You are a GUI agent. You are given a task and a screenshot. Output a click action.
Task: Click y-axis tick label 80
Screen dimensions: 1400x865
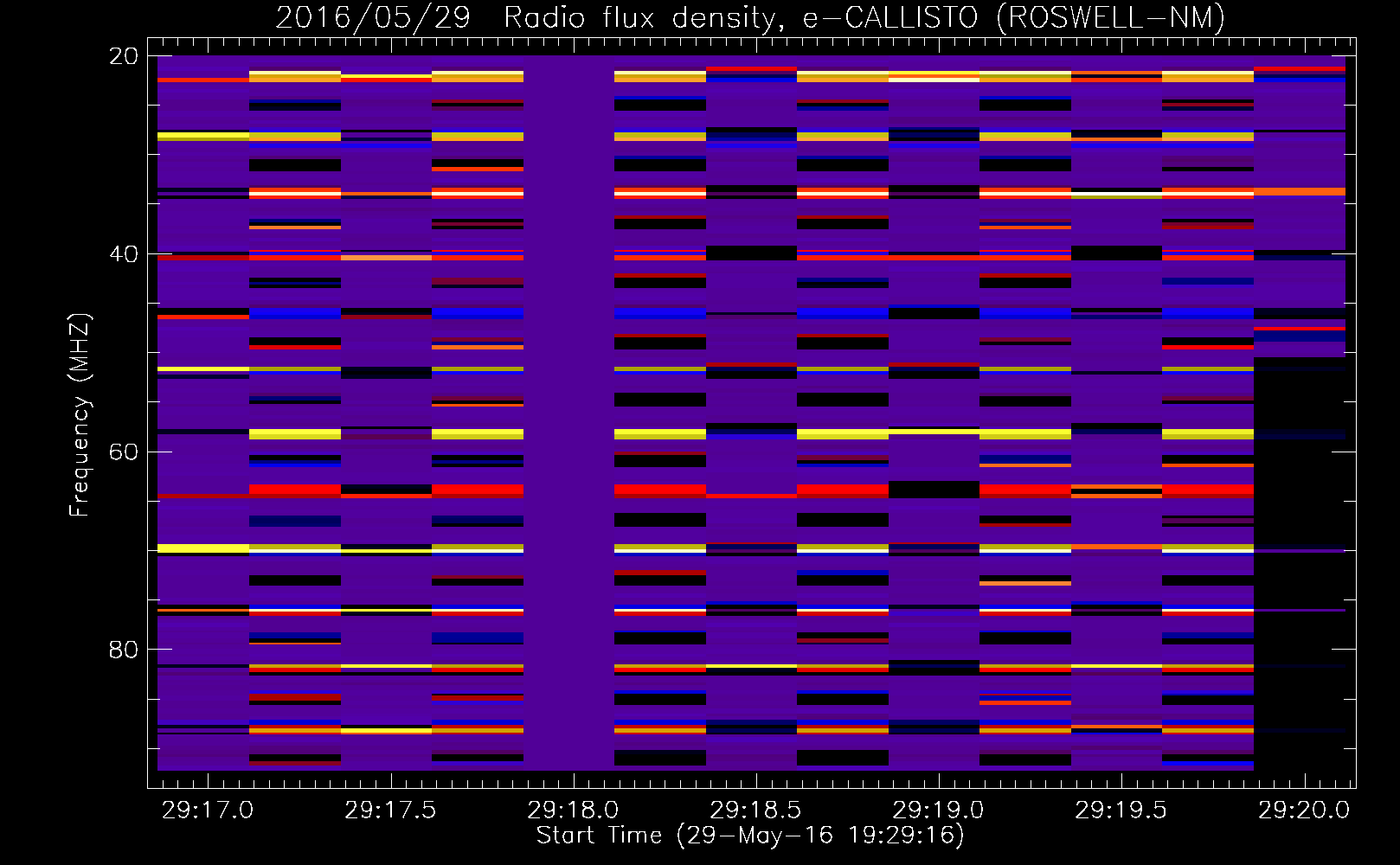pyautogui.click(x=124, y=650)
